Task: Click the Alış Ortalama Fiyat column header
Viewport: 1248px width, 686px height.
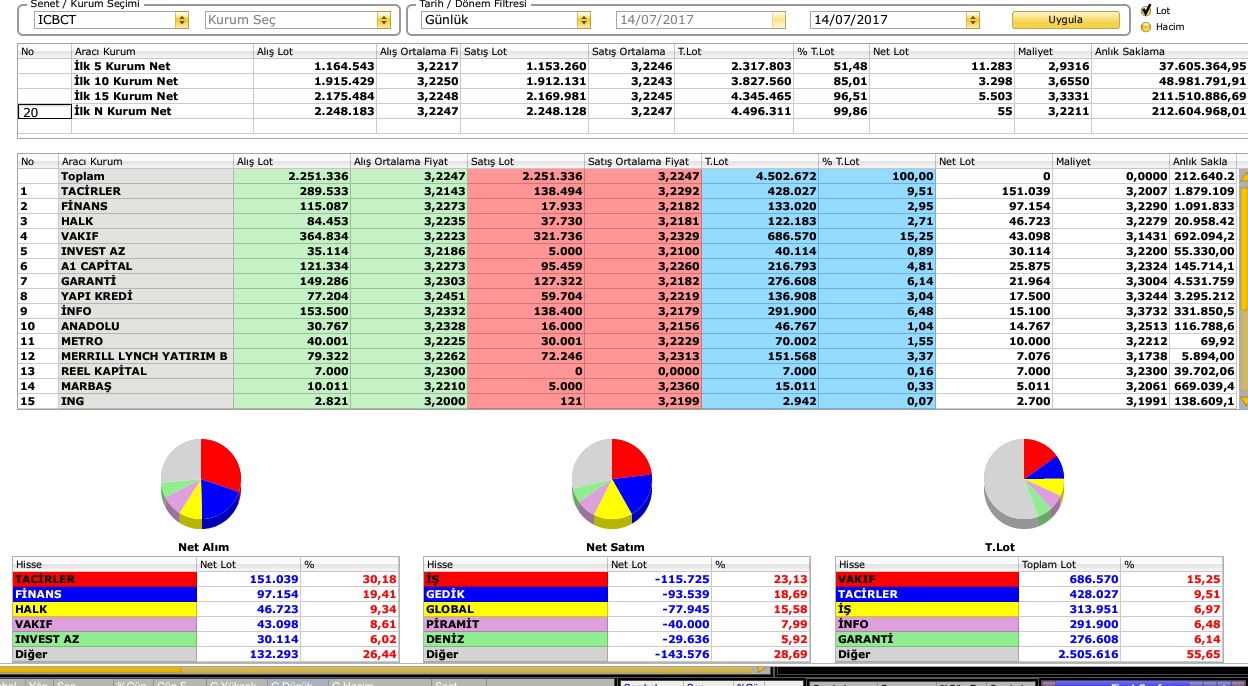Action: click(x=408, y=161)
